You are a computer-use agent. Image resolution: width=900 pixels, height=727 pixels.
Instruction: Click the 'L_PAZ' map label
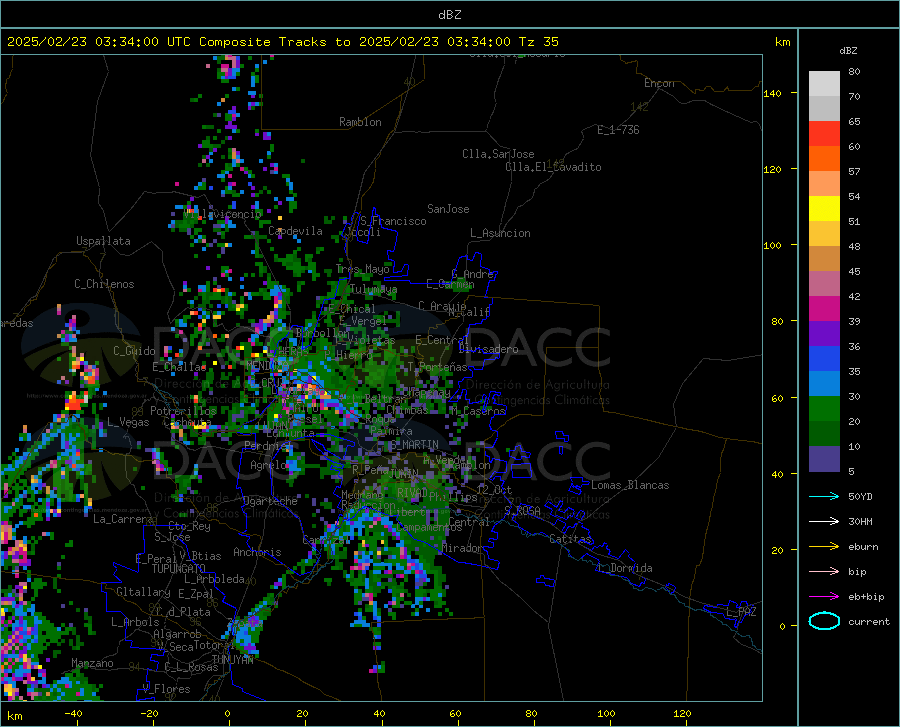(x=741, y=612)
